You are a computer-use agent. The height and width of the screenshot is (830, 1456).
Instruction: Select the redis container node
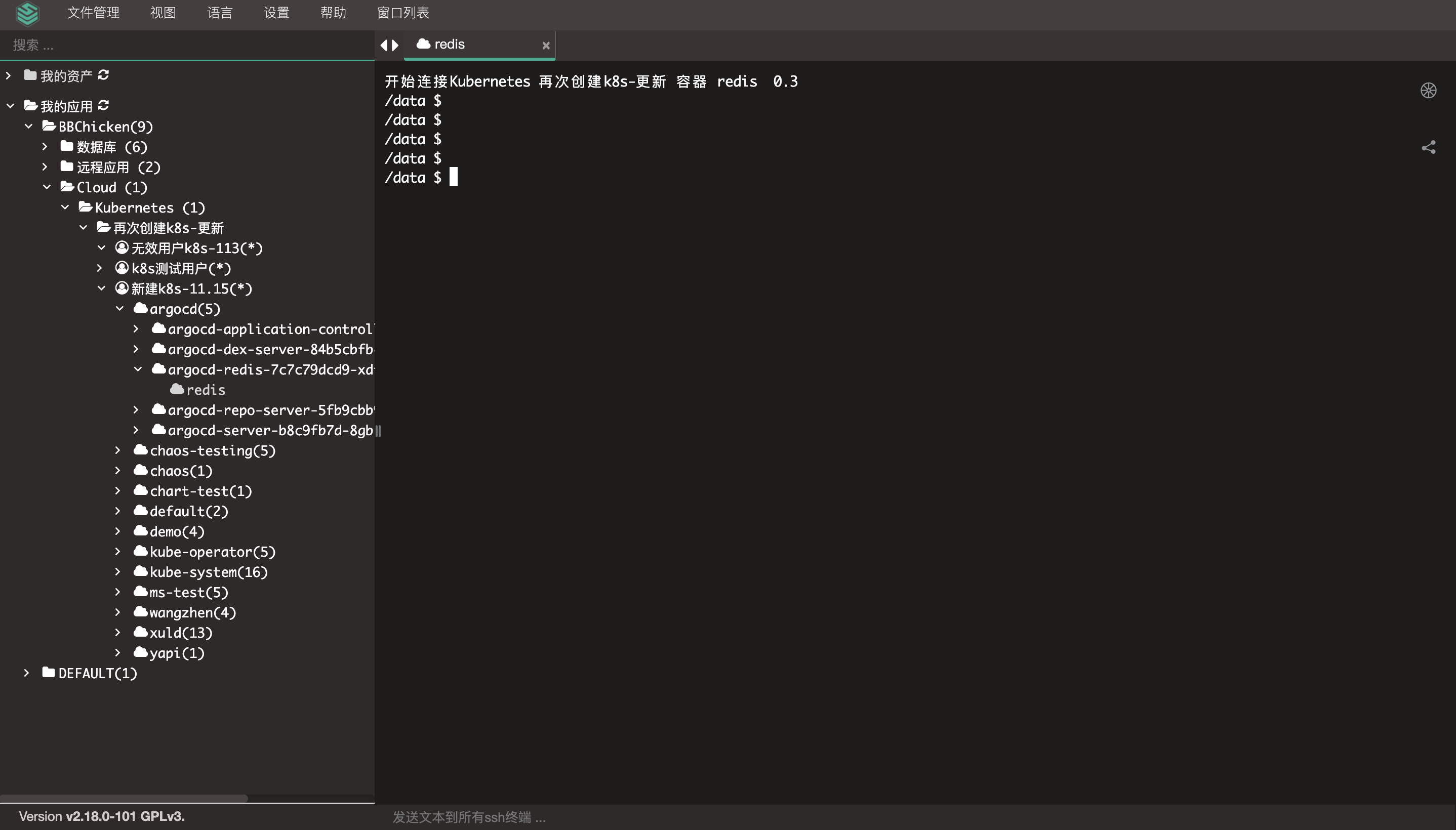[x=205, y=390]
